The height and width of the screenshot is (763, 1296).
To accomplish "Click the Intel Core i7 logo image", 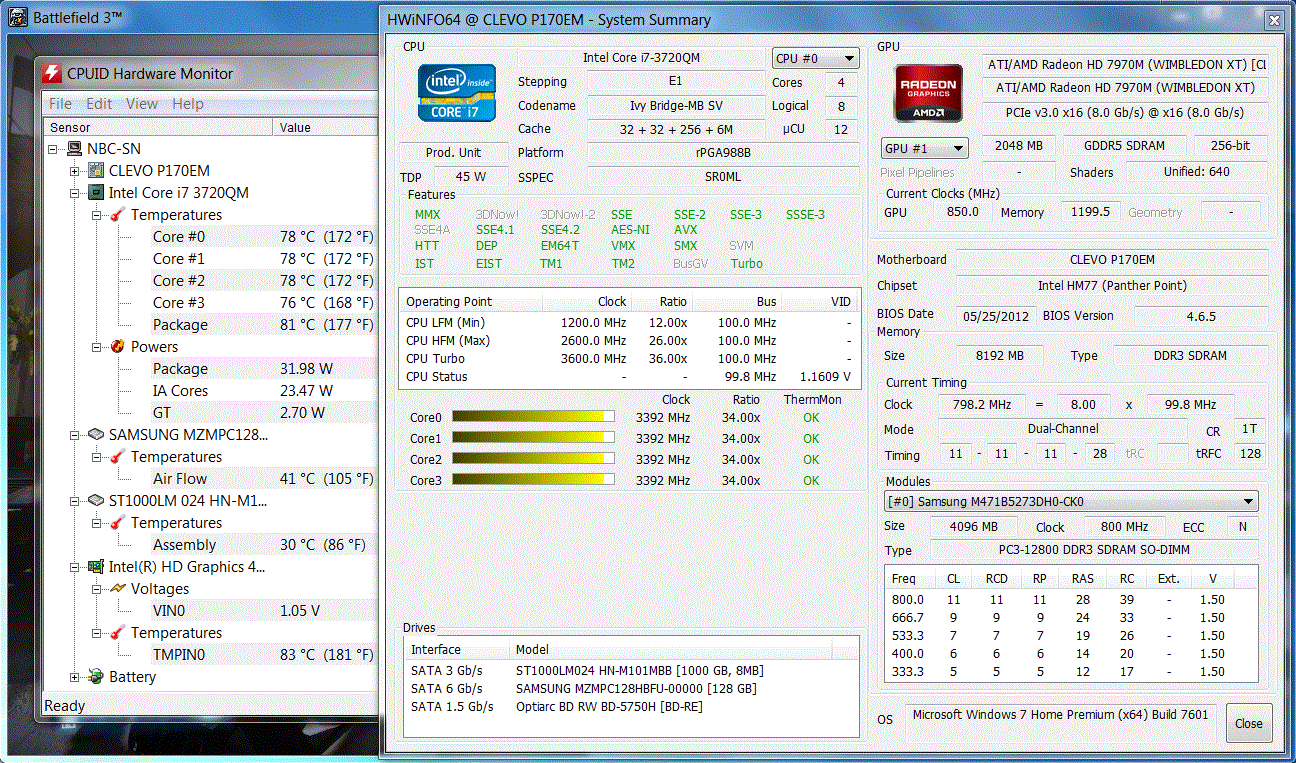I will (457, 93).
